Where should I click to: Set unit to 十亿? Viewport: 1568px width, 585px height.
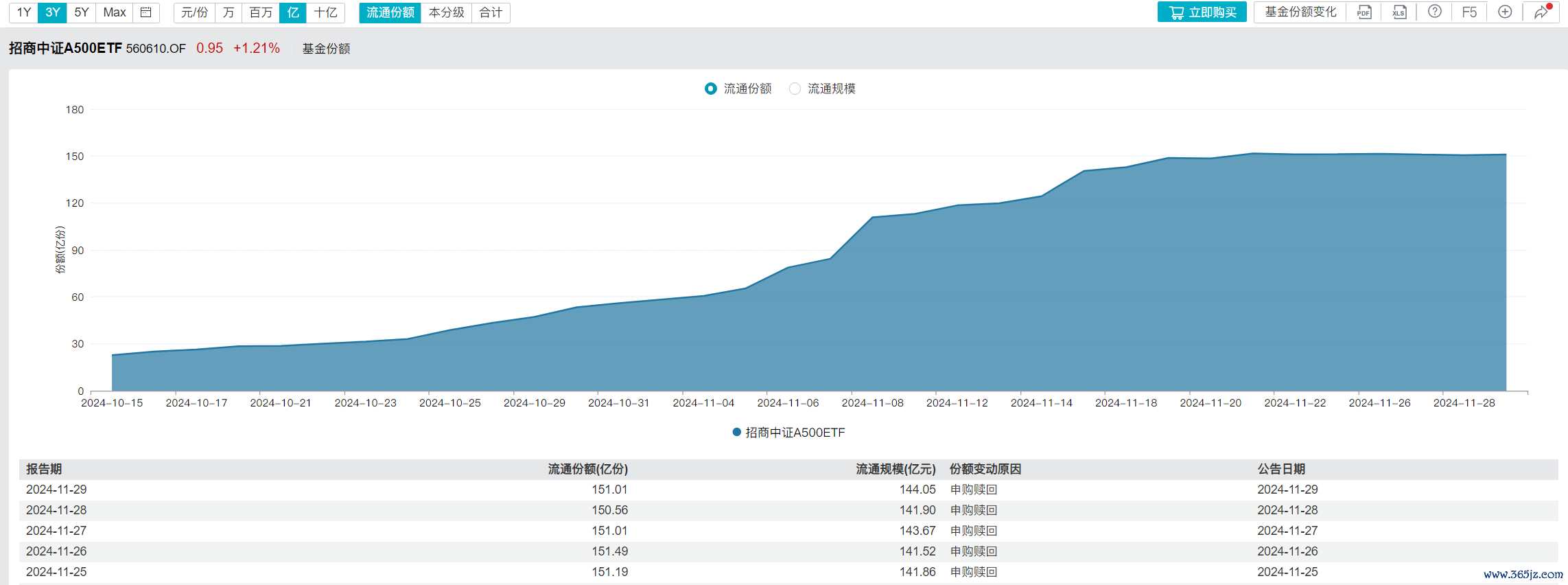click(325, 12)
